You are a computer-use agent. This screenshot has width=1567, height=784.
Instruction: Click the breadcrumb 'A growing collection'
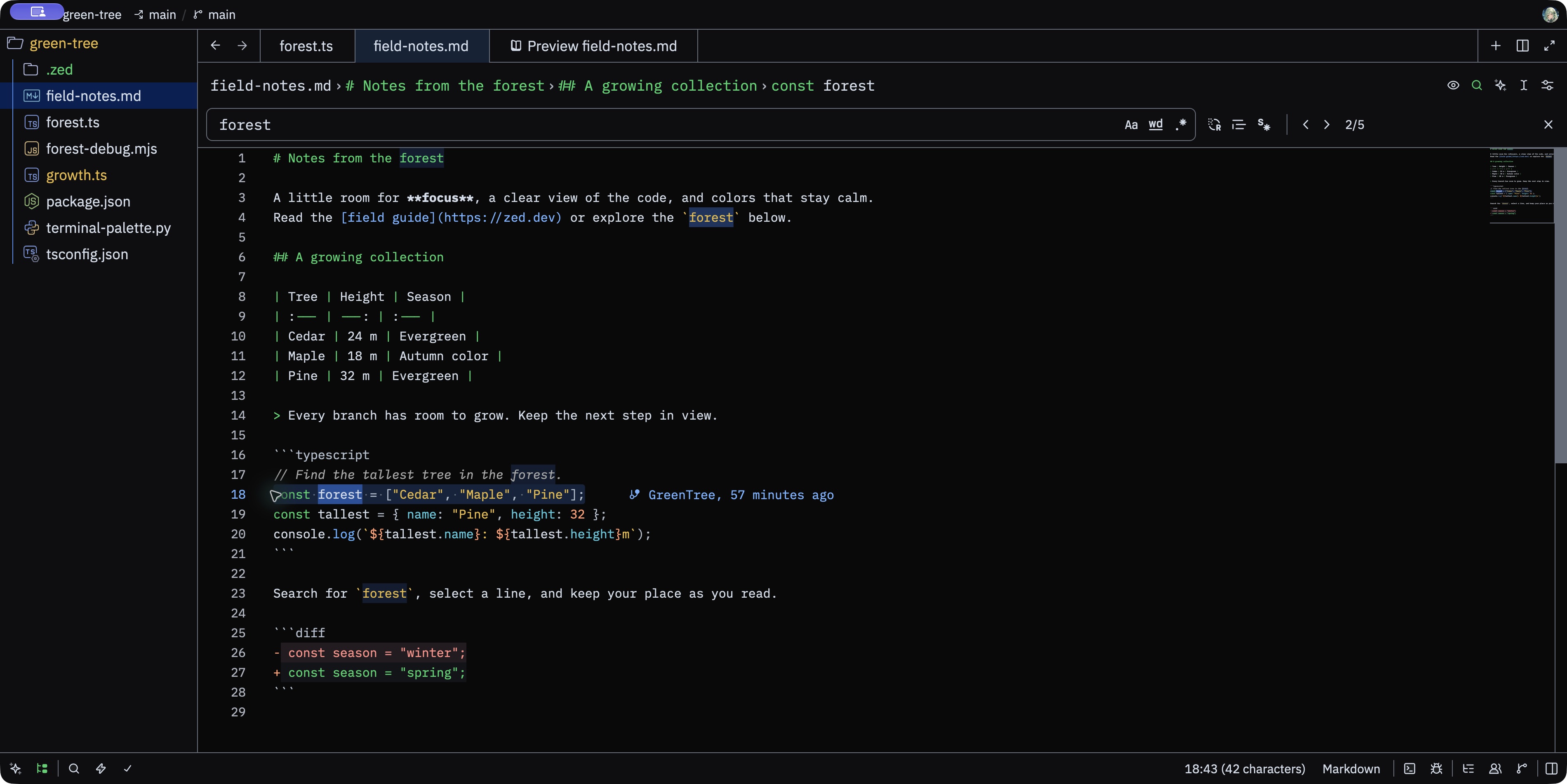658,86
